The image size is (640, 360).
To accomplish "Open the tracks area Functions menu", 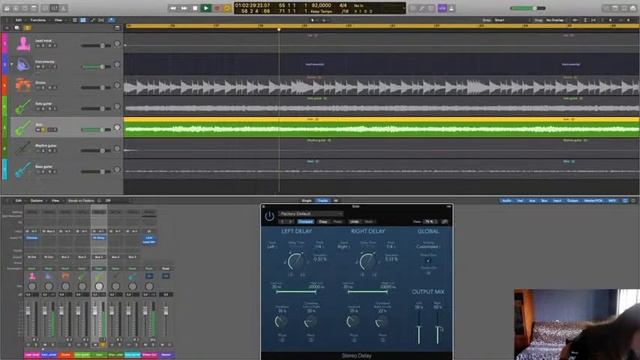I will click(x=38, y=20).
